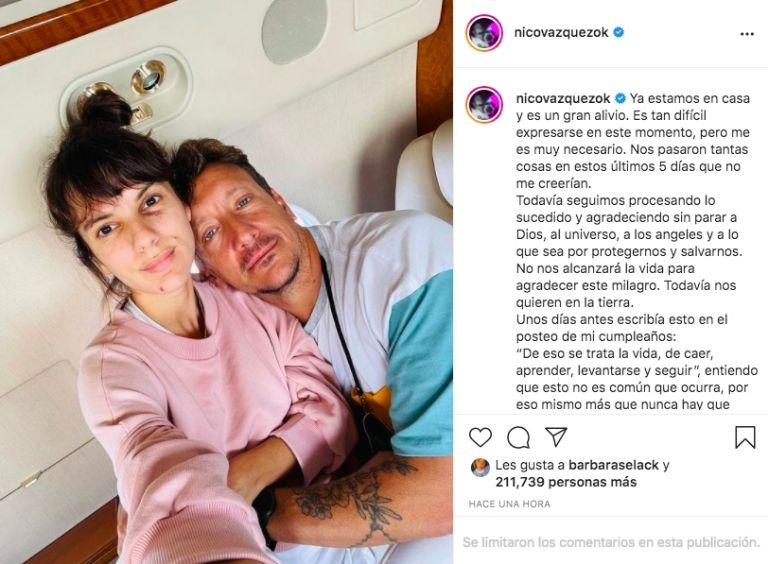
Task: Click the header profile picture avatar
Action: pos(484,33)
